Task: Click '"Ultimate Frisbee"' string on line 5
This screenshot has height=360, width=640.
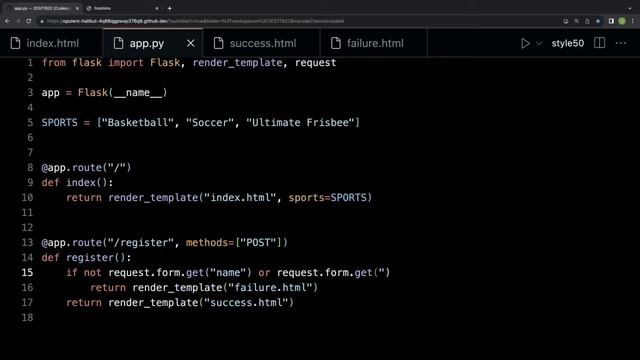Action: click(300, 122)
